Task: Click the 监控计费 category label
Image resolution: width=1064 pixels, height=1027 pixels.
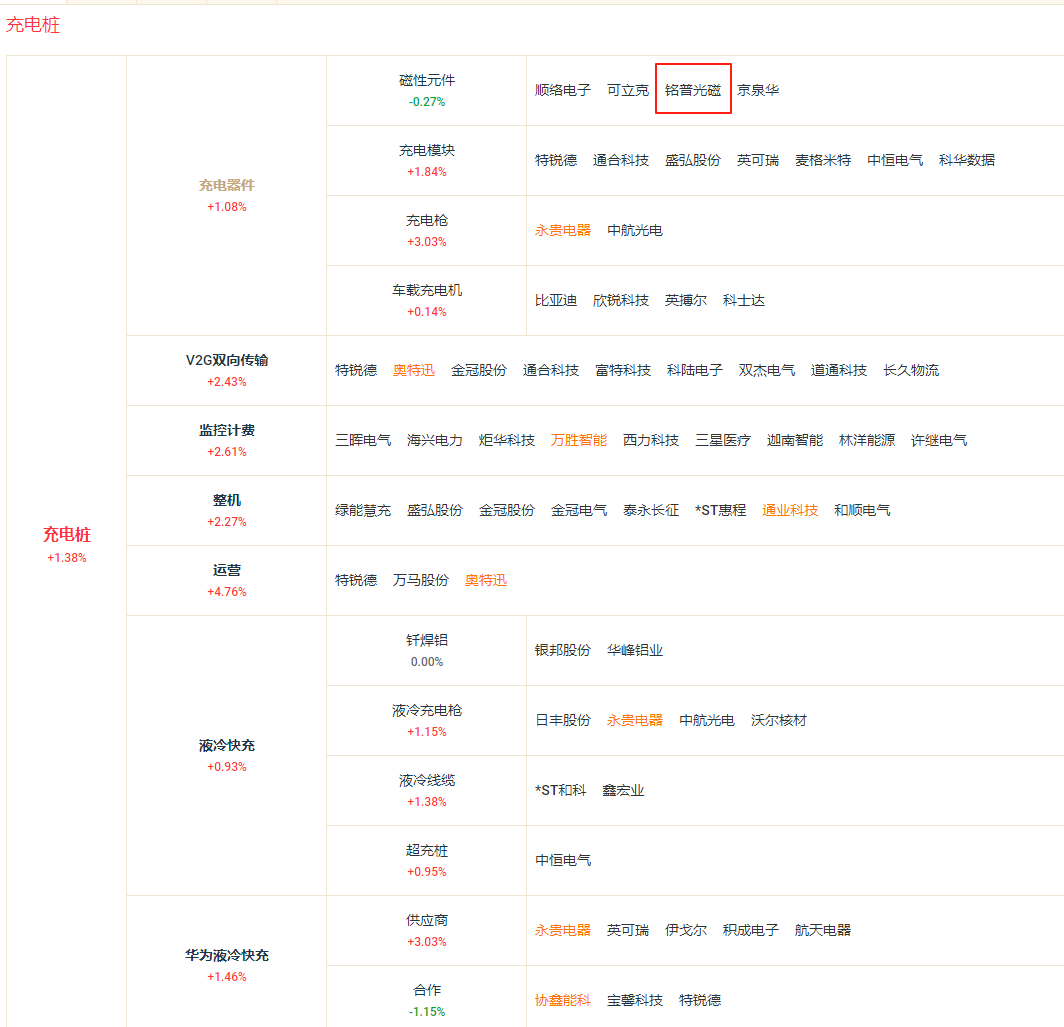Action: 227,430
